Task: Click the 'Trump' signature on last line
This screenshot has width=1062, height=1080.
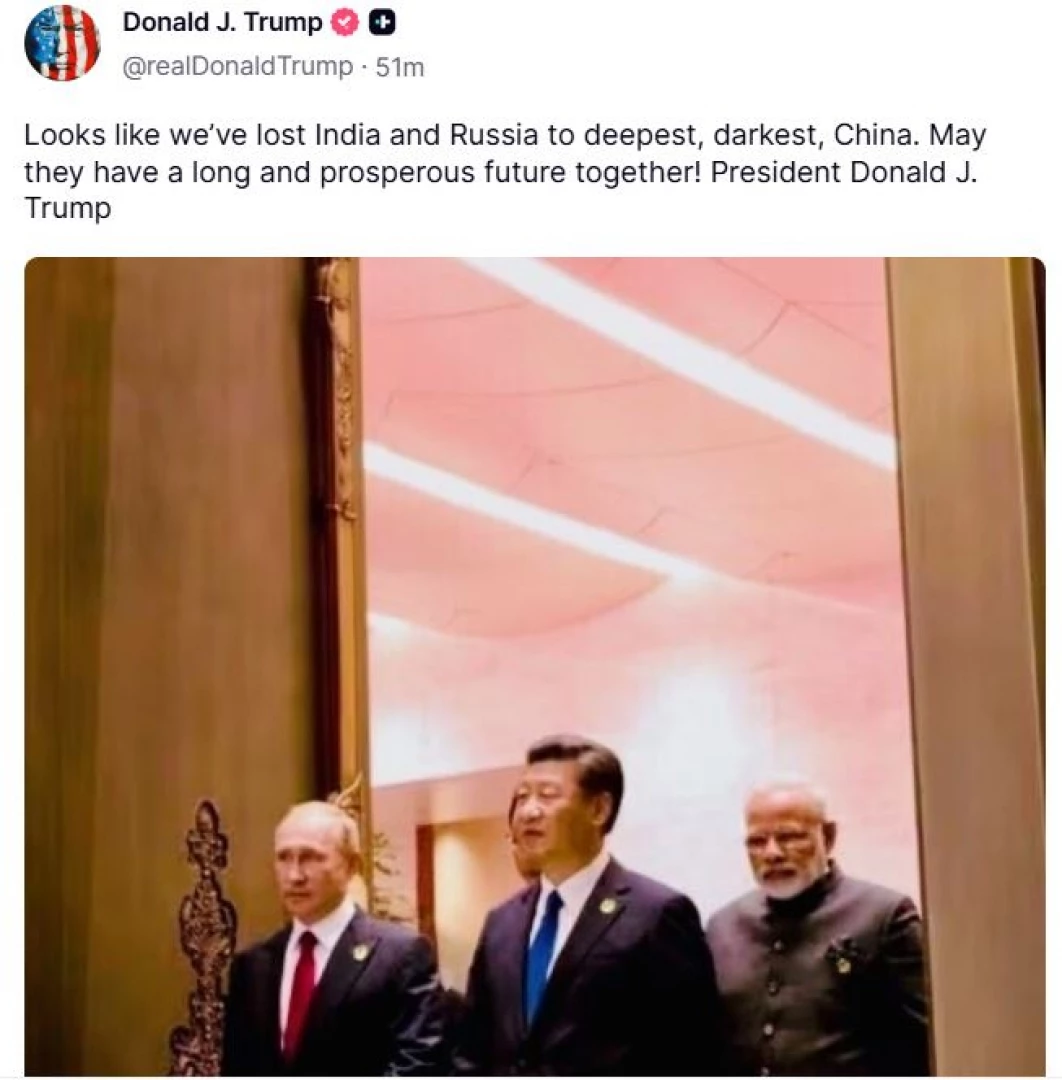Action: [x=67, y=209]
